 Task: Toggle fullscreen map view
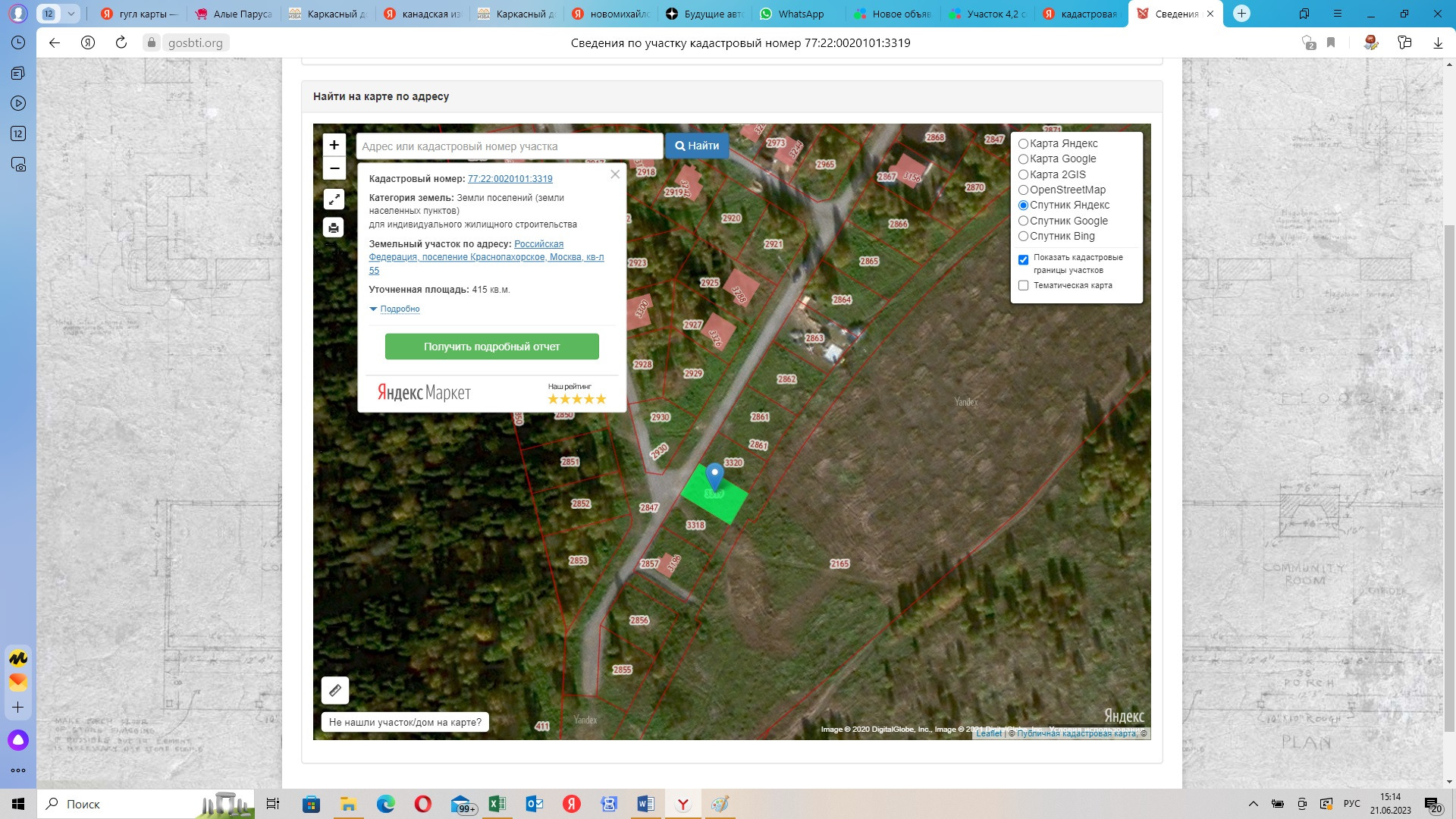coord(334,199)
